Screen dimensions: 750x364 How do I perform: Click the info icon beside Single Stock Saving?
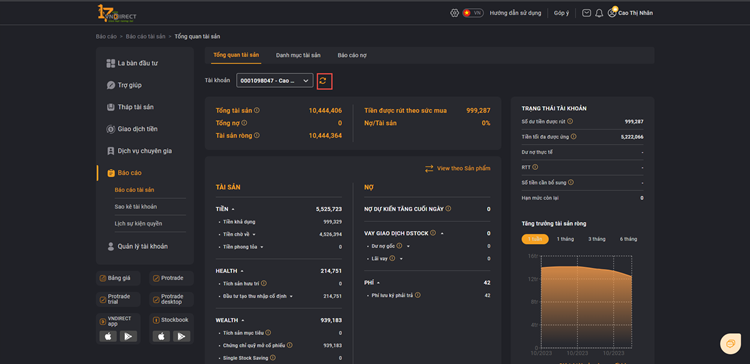[272, 357]
